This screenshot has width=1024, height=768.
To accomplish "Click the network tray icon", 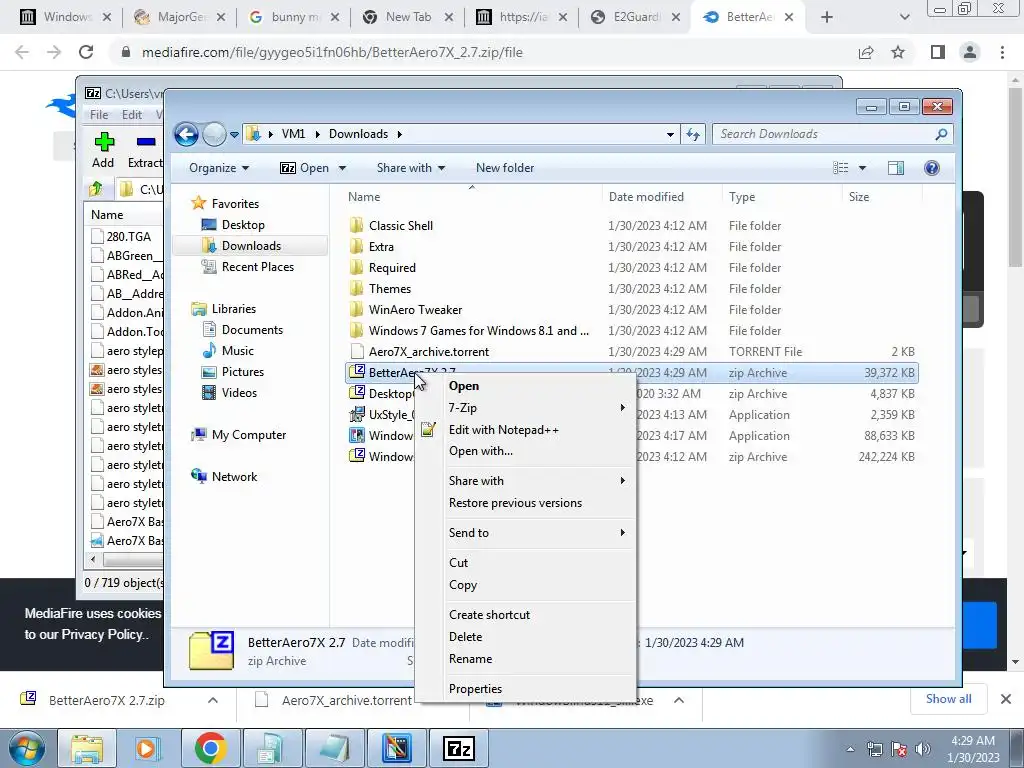I will point(874,749).
